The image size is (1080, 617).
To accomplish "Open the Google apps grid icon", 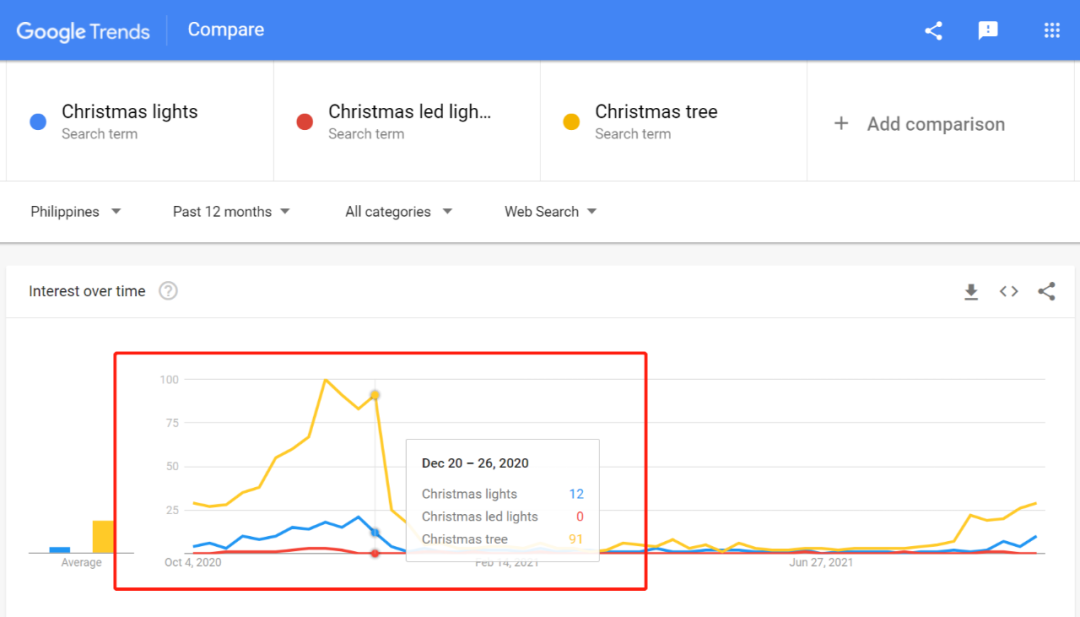I will coord(1052,30).
